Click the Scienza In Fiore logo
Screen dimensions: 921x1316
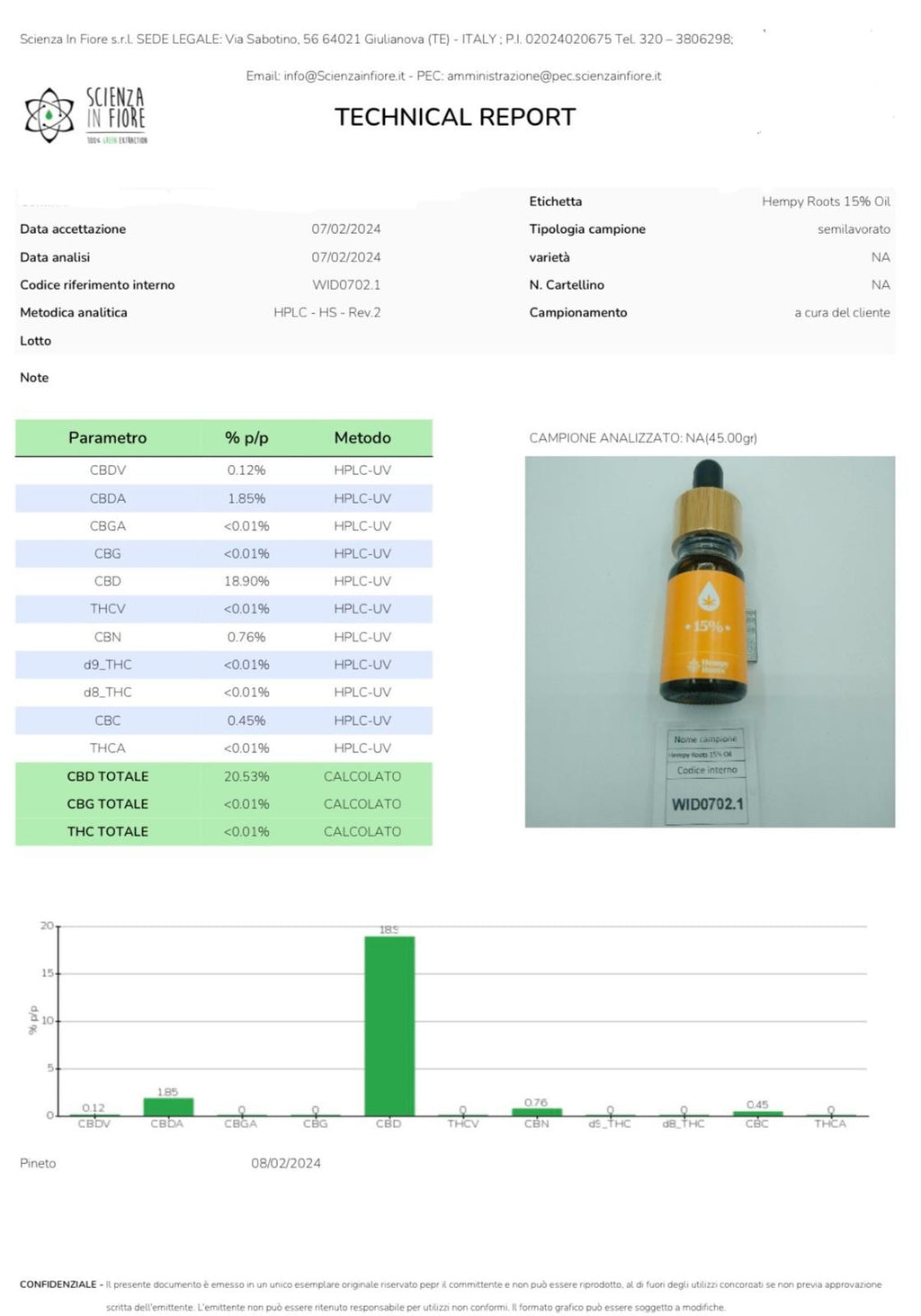[85, 116]
